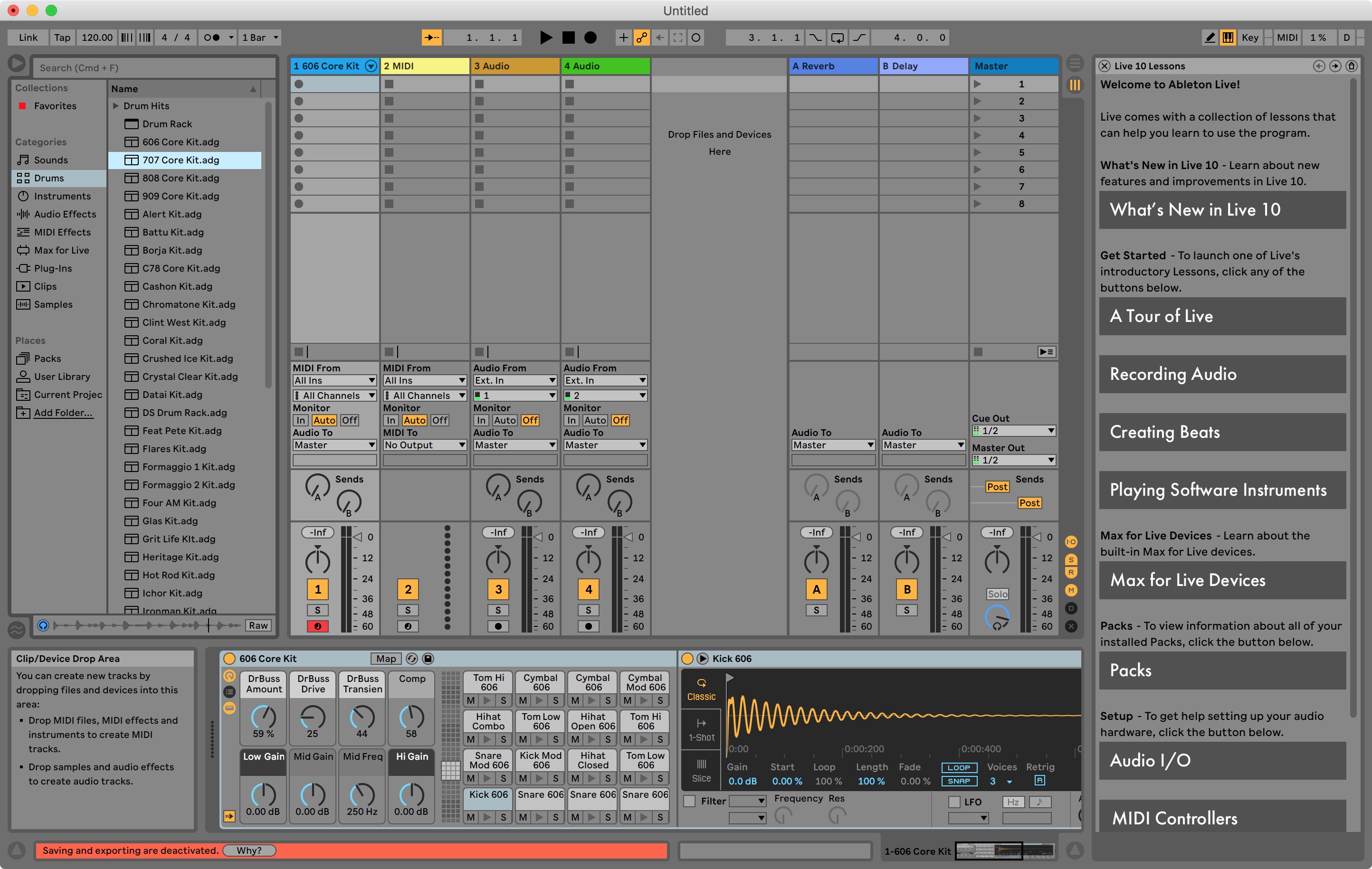This screenshot has width=1372, height=869.
Task: Toggle Draw Mode pencil icon
Action: click(1210, 38)
